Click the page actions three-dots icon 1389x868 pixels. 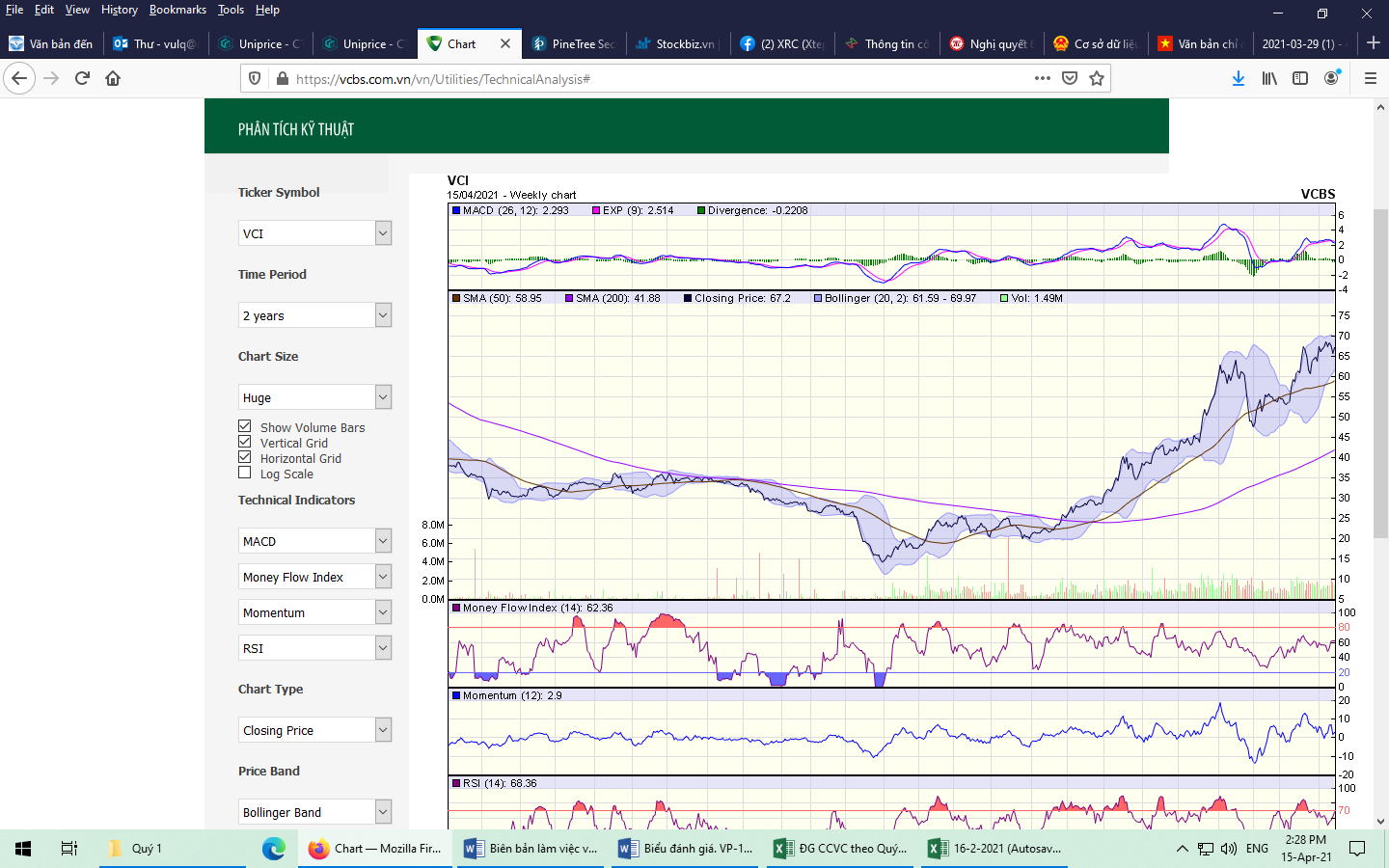[x=1043, y=78]
